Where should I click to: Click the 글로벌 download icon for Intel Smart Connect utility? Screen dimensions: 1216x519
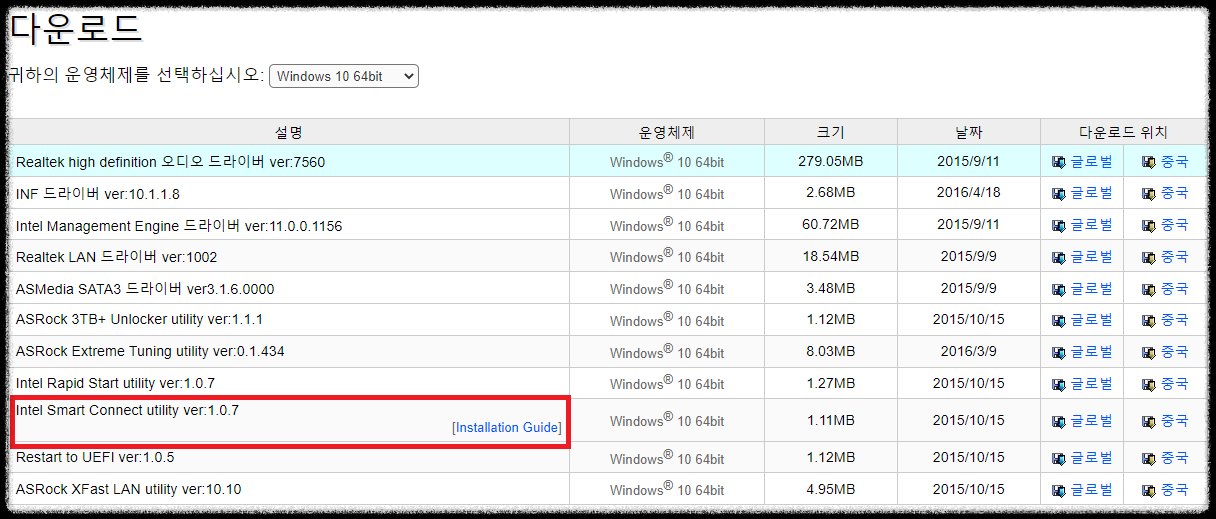pos(1059,422)
